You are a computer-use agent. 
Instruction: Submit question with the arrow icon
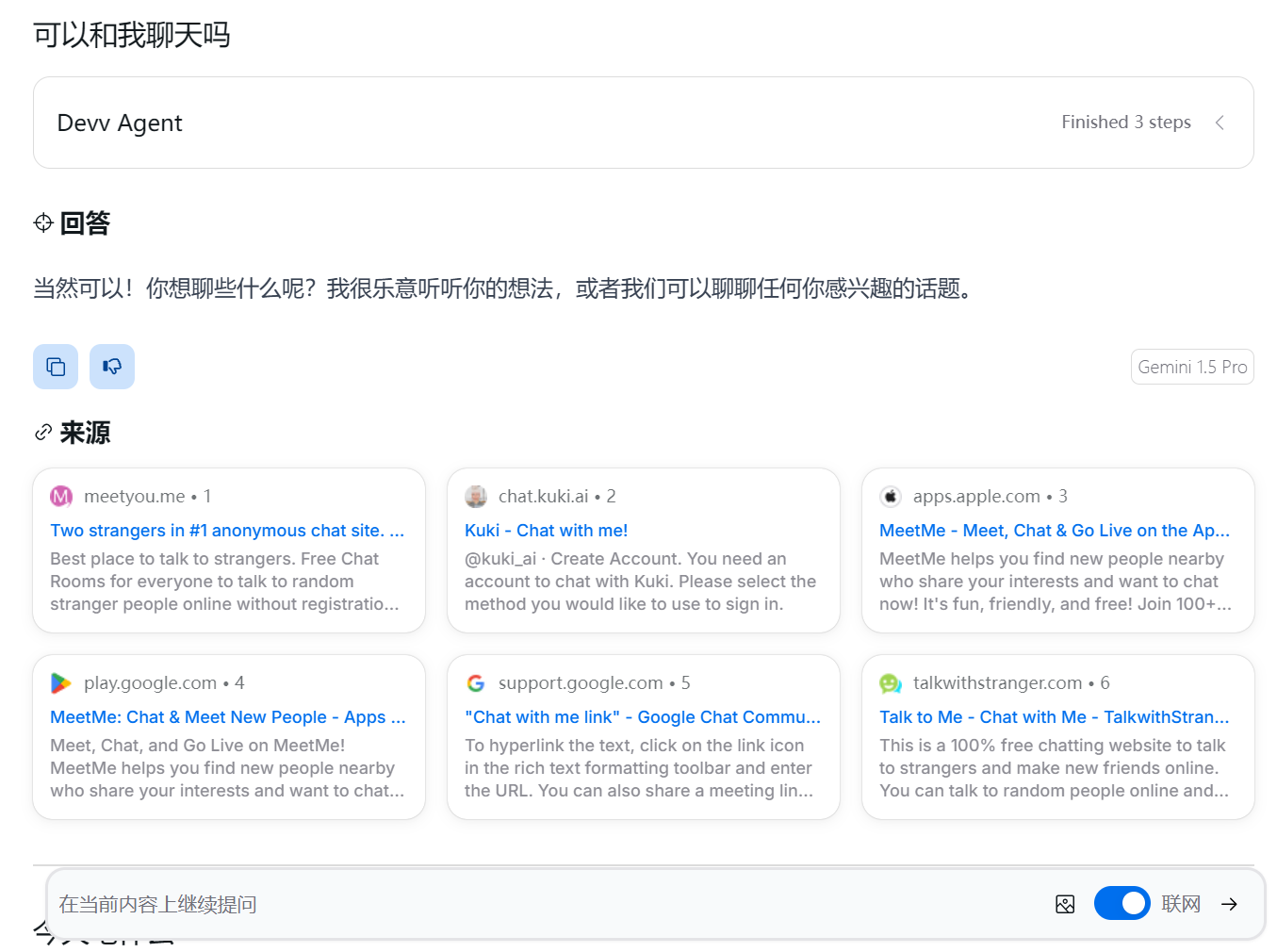pos(1229,904)
